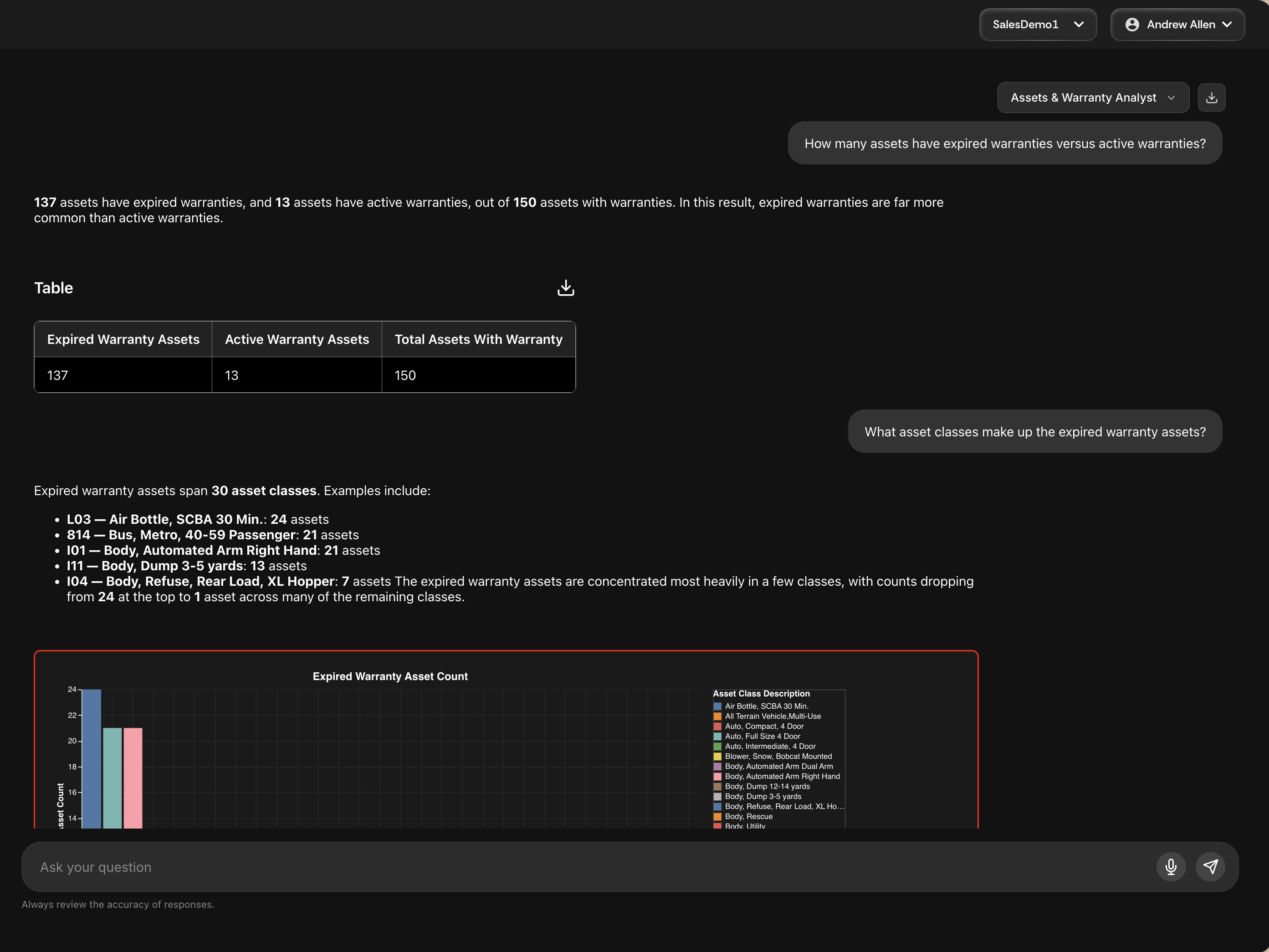Click the teal bar in the chart
The image size is (1269, 952).
(x=113, y=778)
